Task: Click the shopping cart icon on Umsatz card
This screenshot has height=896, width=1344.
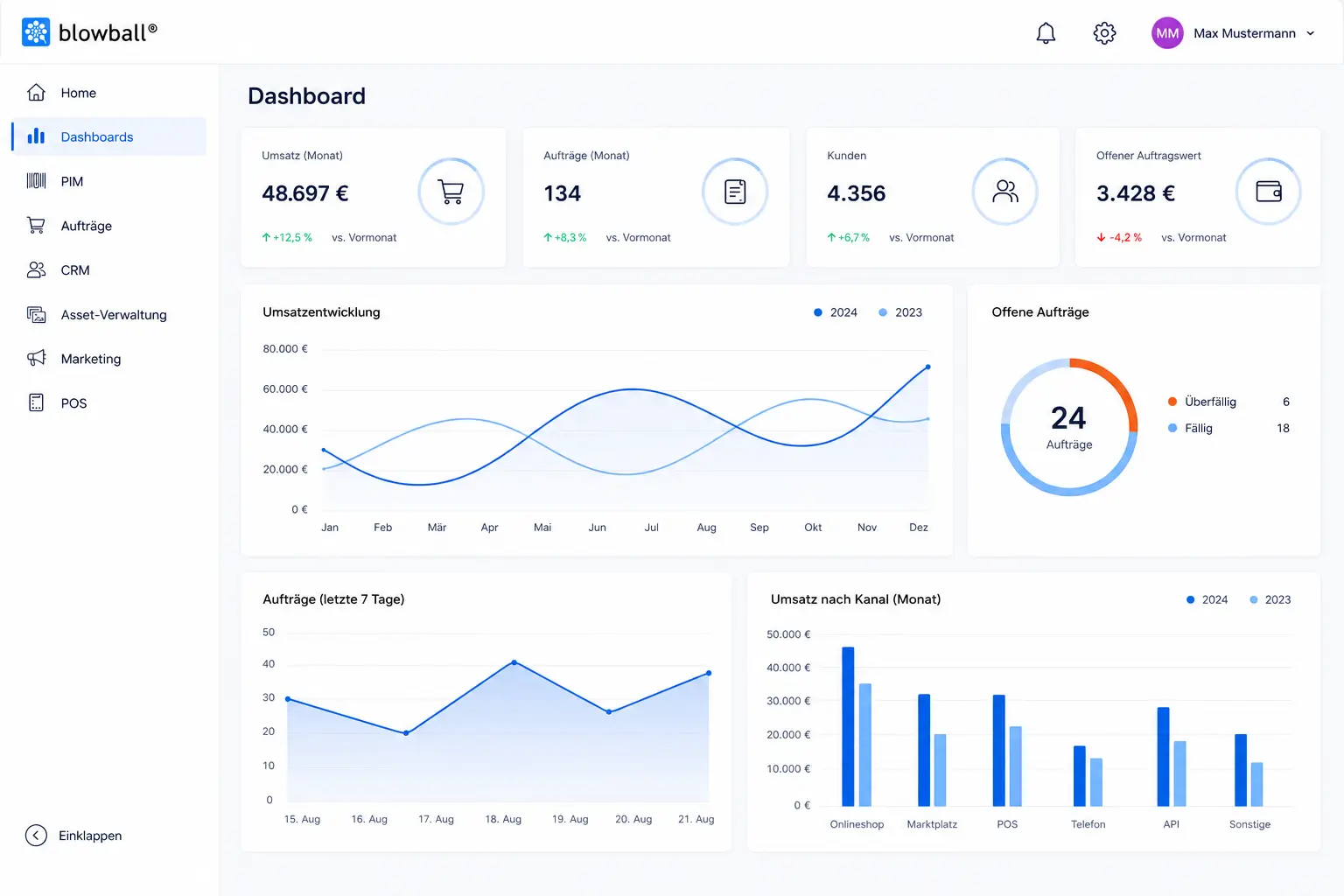Action: pos(451,192)
